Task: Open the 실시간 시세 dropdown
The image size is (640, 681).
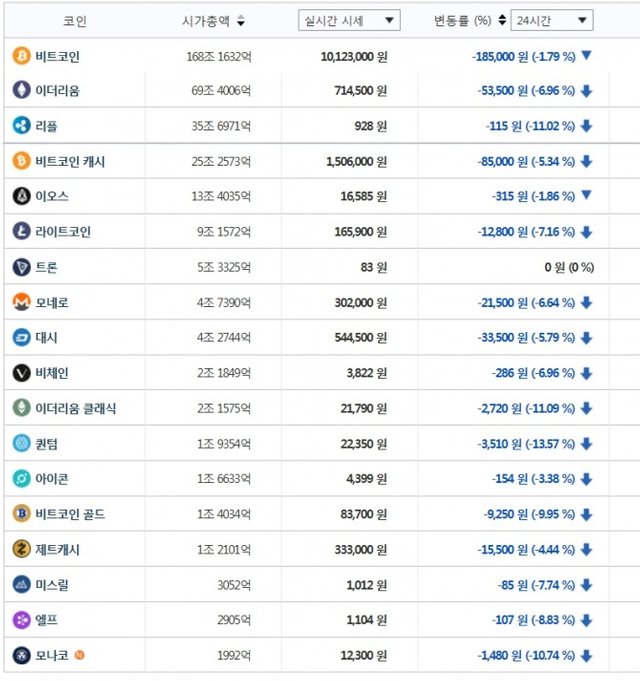Action: tap(349, 20)
